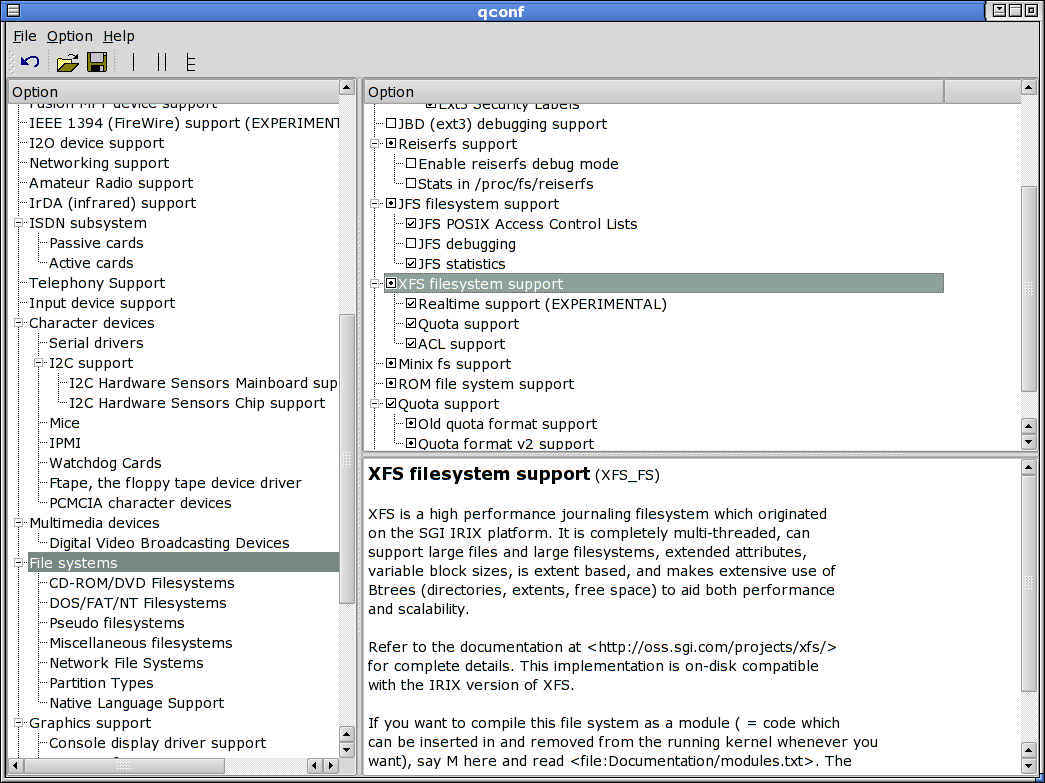Check the Stats in /proc/fs/reiserfs option
The image size is (1045, 783).
click(x=411, y=184)
